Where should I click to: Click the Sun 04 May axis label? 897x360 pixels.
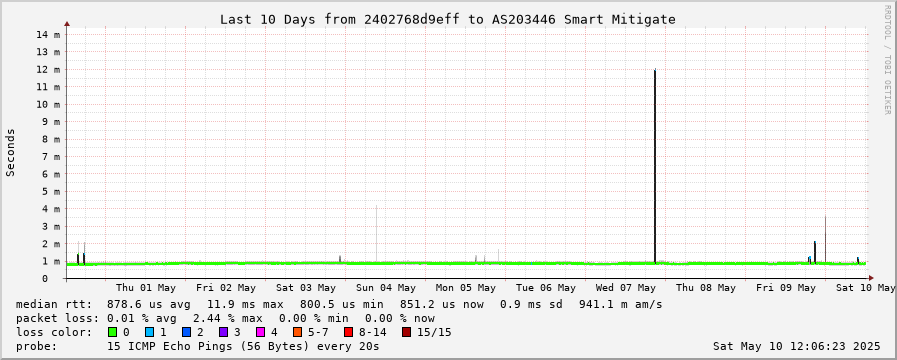coord(386,287)
